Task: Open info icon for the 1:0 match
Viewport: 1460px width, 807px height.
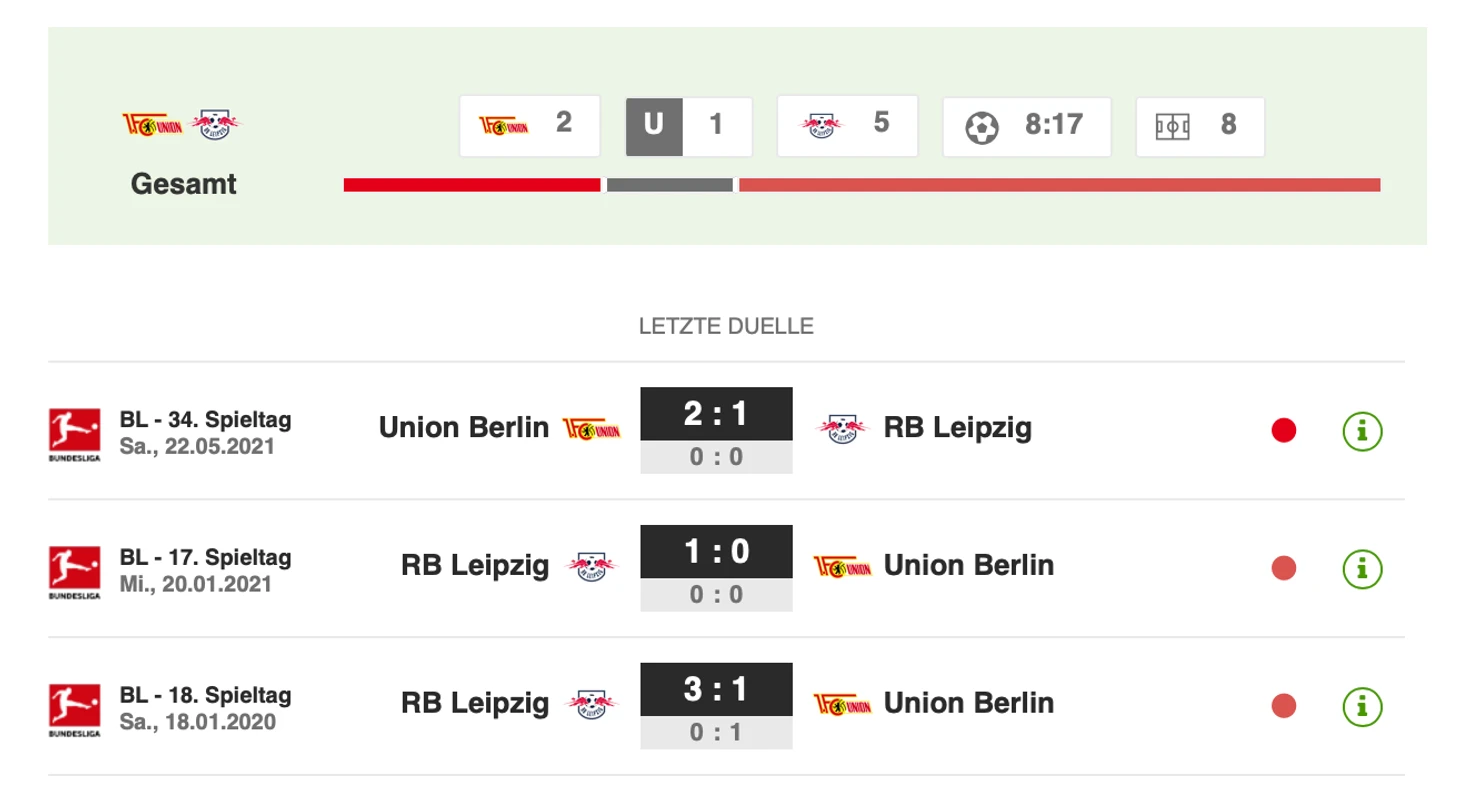Action: click(1361, 569)
